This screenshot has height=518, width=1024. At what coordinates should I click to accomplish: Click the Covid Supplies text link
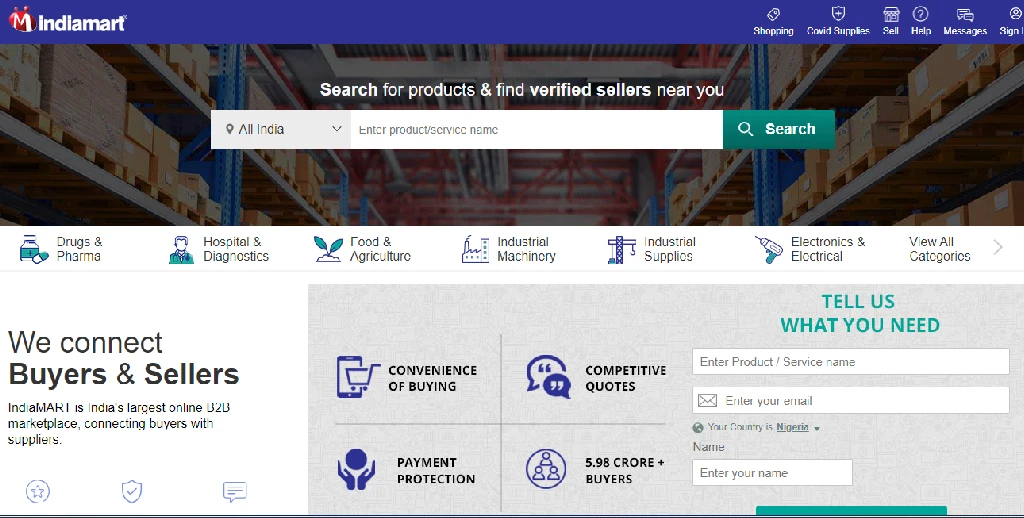point(838,31)
